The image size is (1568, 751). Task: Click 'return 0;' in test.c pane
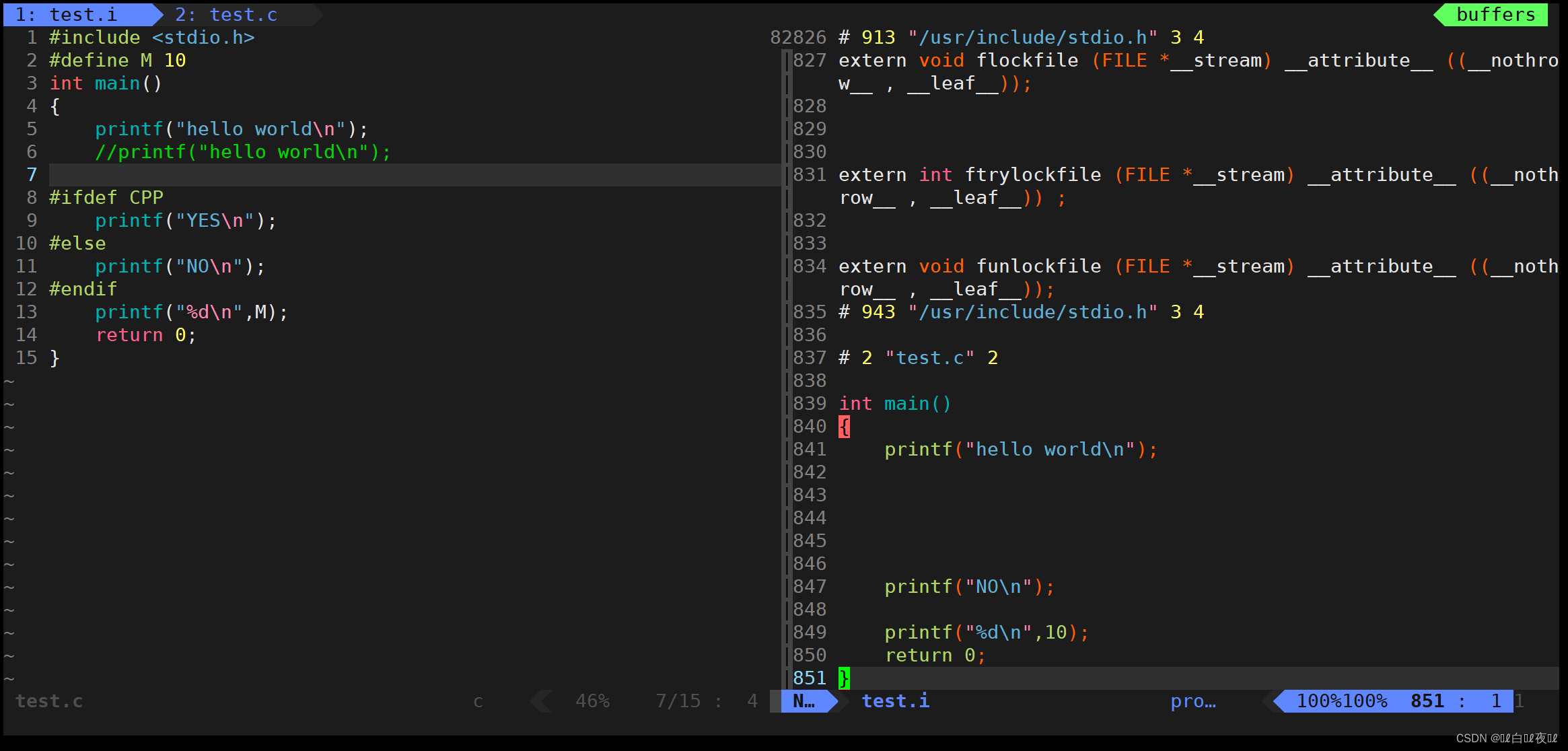(x=146, y=335)
